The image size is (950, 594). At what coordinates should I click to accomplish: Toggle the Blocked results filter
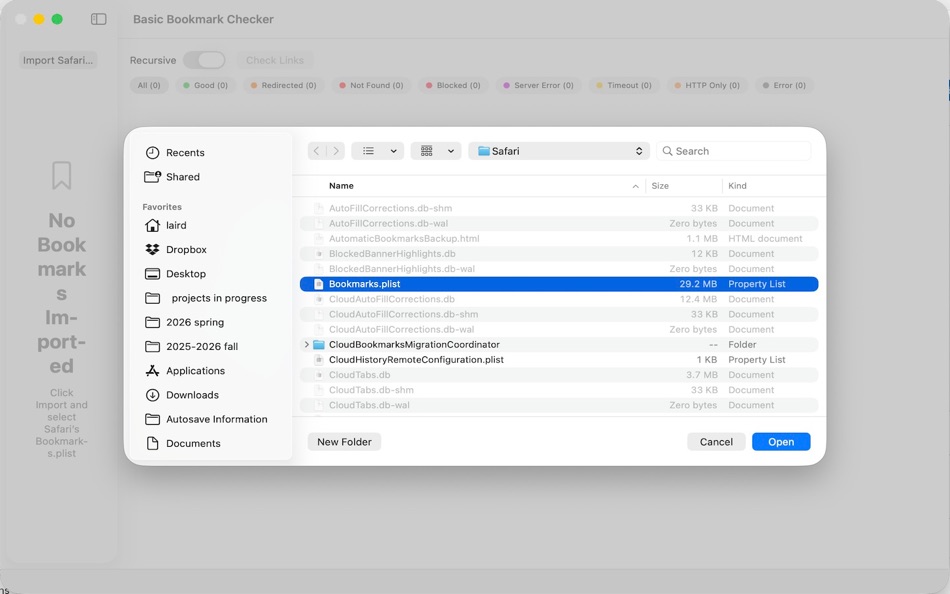pyautogui.click(x=451, y=85)
